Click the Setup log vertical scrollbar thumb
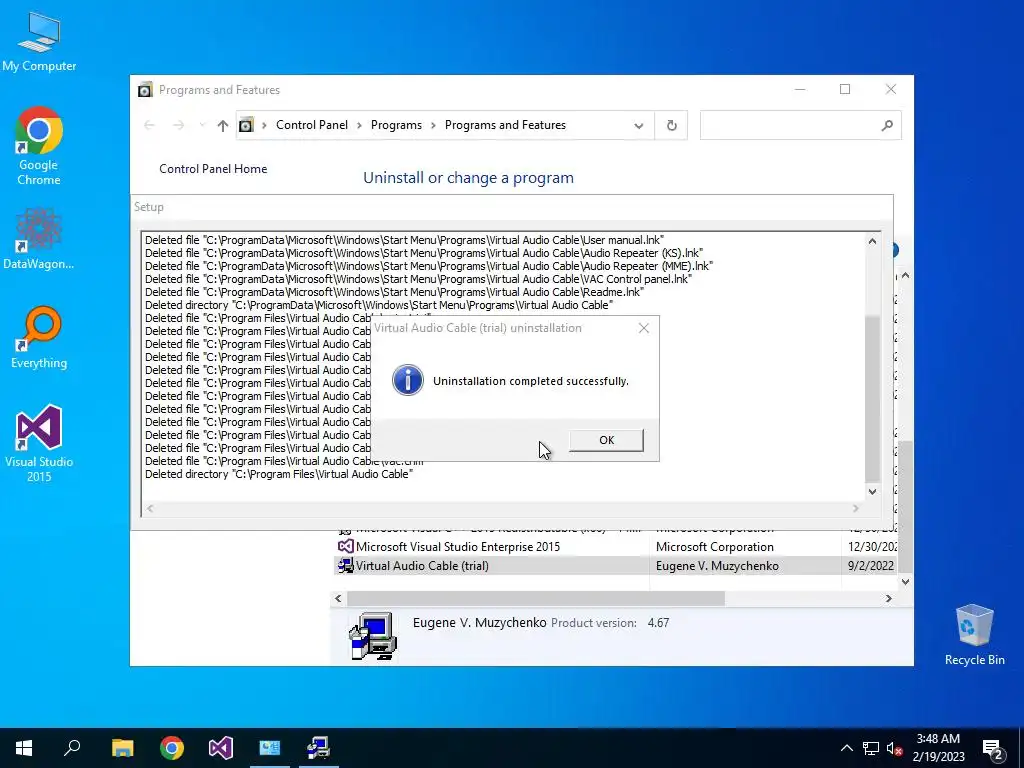Viewport: 1024px width, 768px height. 872,398
